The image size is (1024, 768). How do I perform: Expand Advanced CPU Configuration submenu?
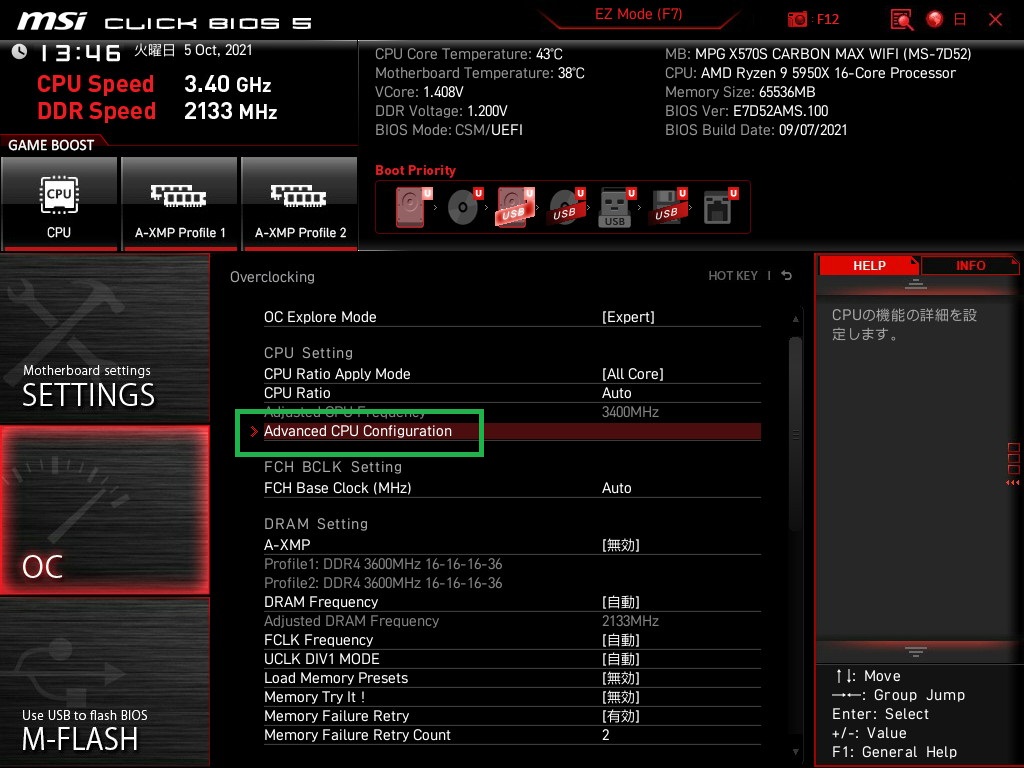tap(512, 431)
